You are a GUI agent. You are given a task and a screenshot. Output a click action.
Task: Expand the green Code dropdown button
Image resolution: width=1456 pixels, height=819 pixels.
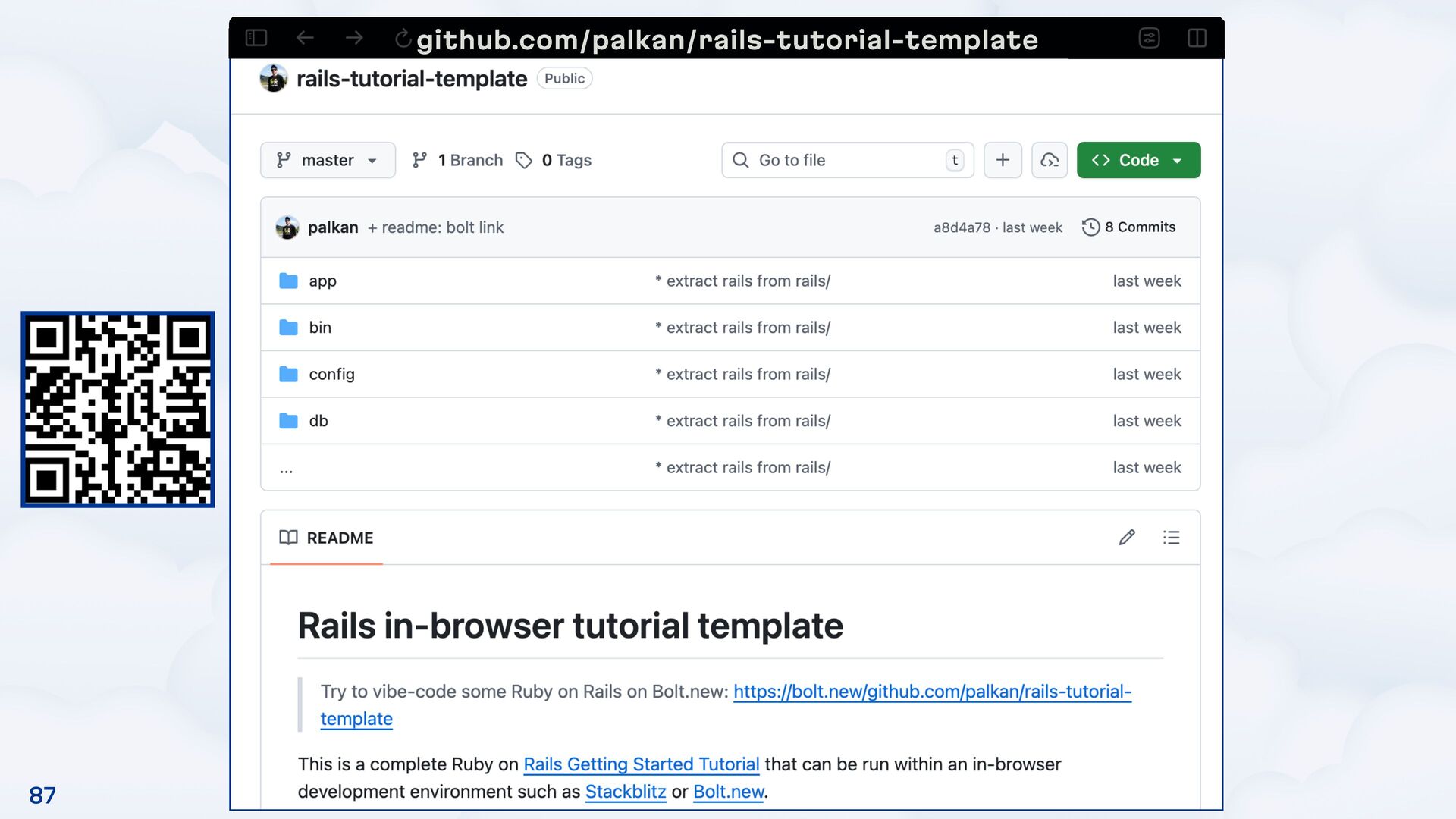[x=1138, y=160]
